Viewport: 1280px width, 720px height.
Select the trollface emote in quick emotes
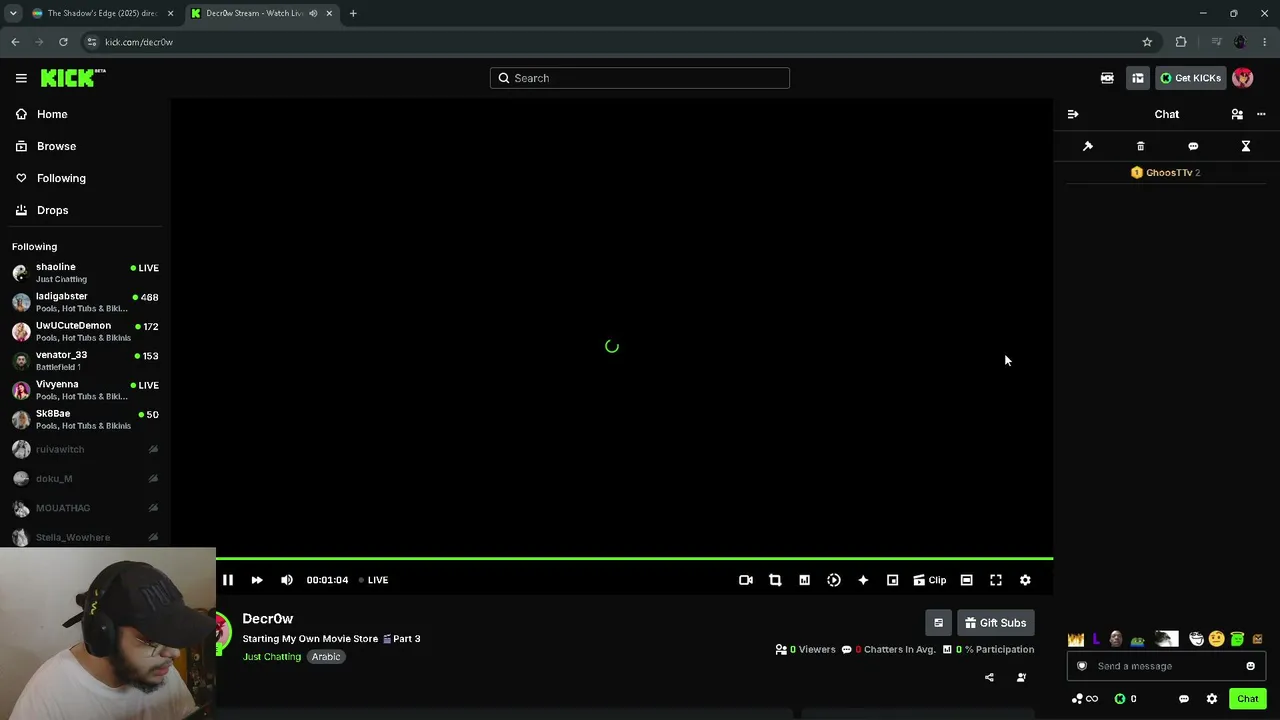(1197, 639)
